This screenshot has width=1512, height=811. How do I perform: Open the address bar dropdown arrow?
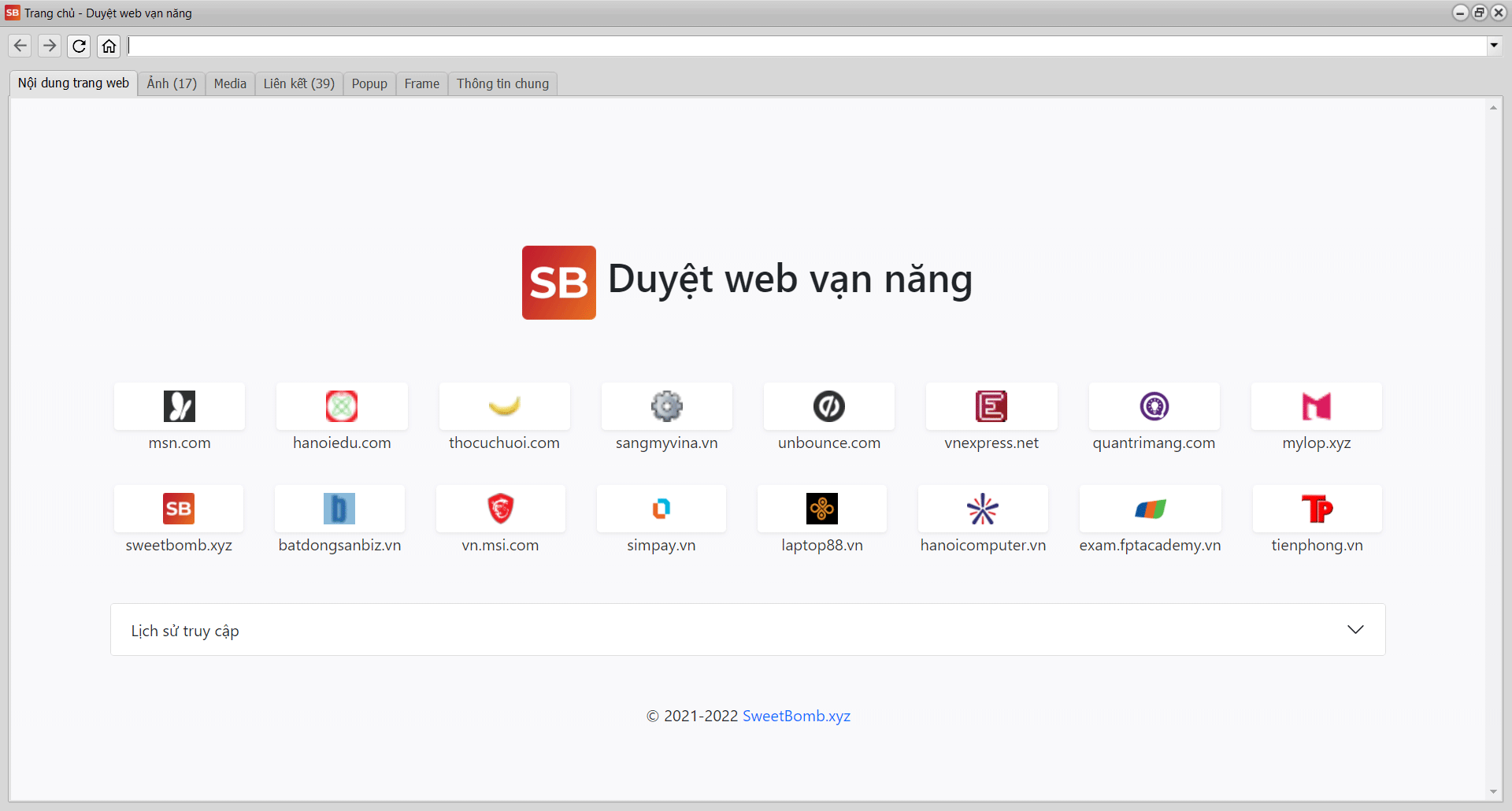1494,46
